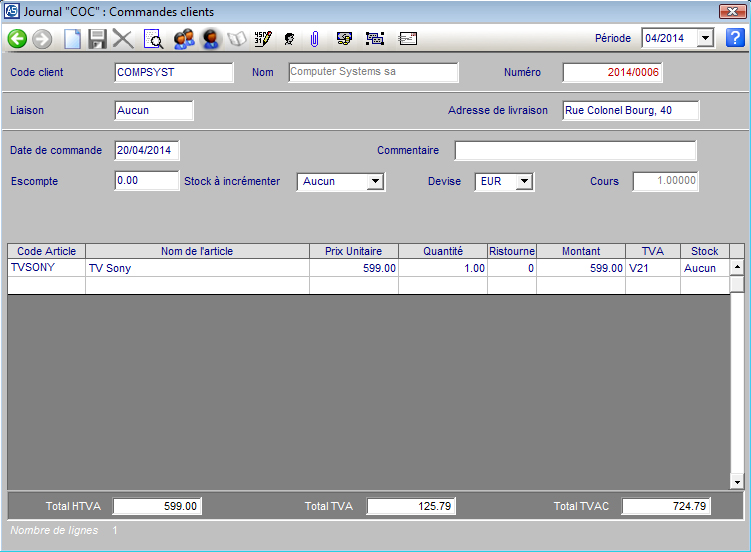Click the blue help question mark
Viewport: 751px width, 552px height.
735,38
